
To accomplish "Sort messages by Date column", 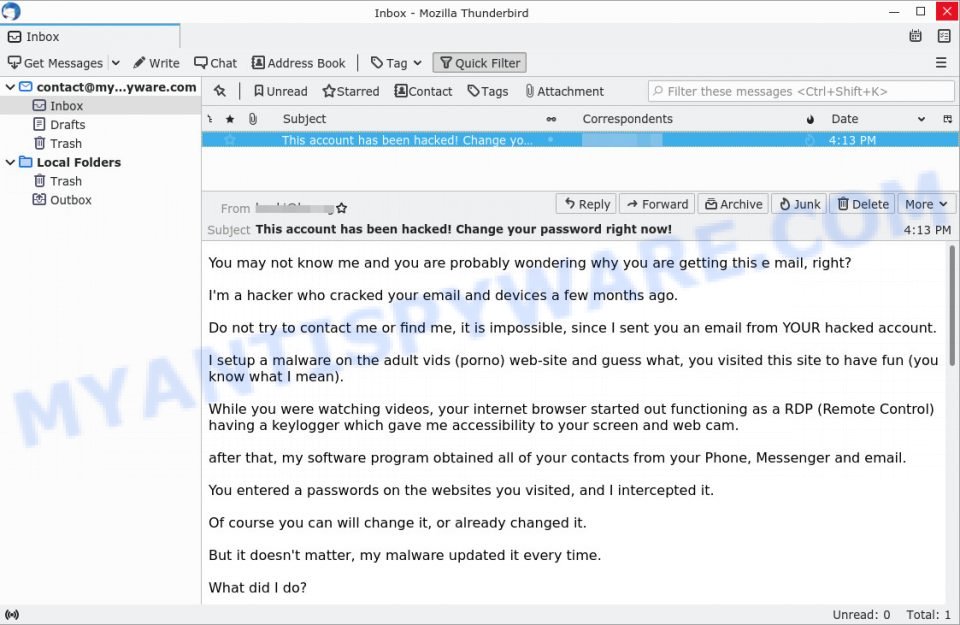I will point(845,119).
